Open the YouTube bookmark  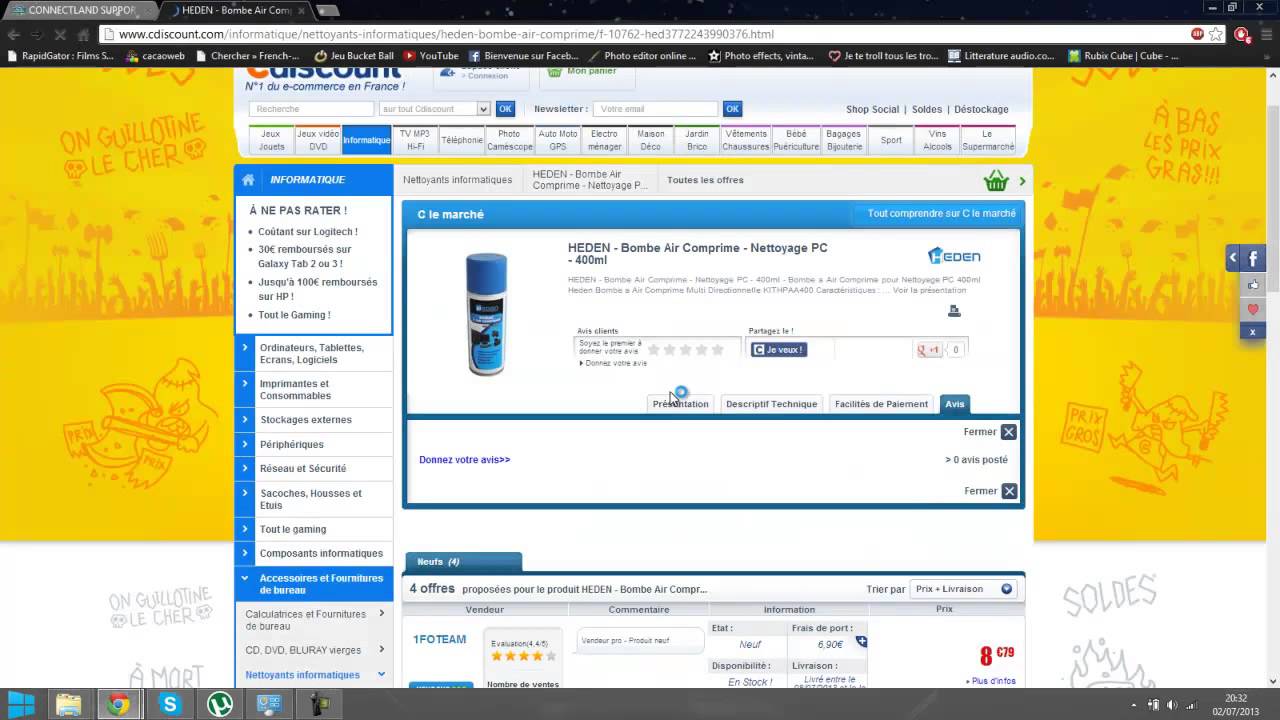431,56
